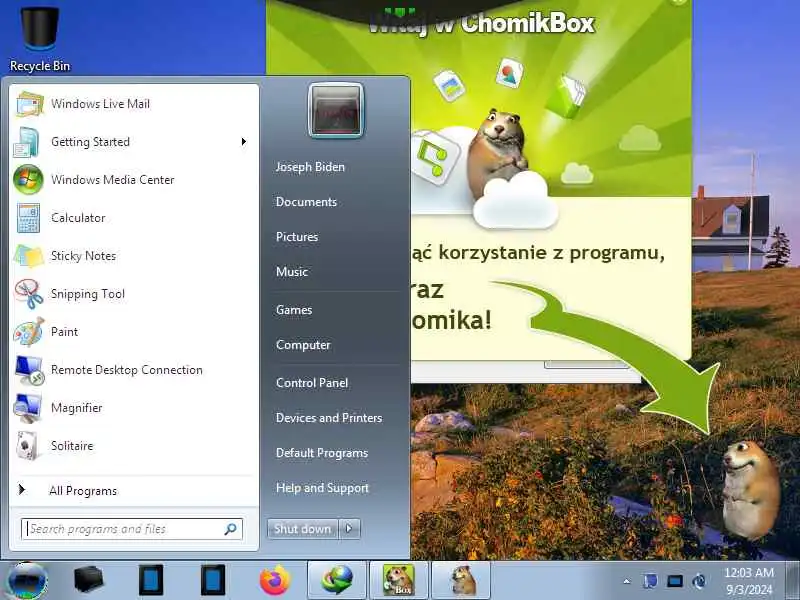This screenshot has width=800, height=600.
Task: Click the Sticky Notes icon
Action: [x=28, y=256]
